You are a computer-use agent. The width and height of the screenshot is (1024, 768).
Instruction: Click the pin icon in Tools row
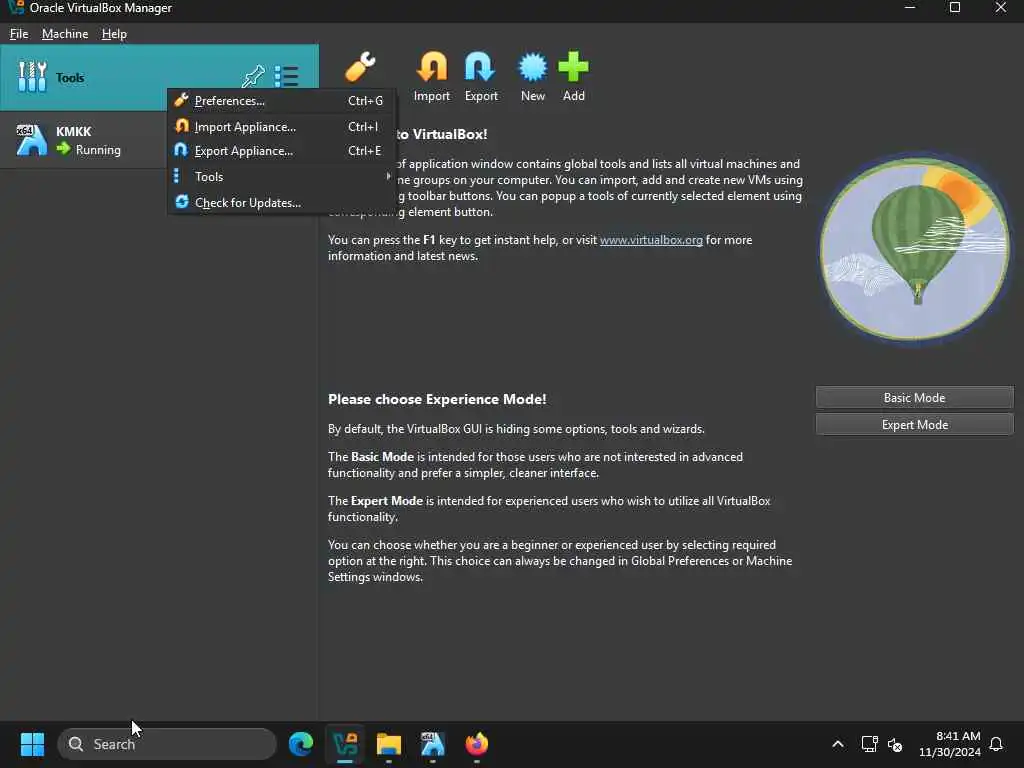[x=253, y=76]
